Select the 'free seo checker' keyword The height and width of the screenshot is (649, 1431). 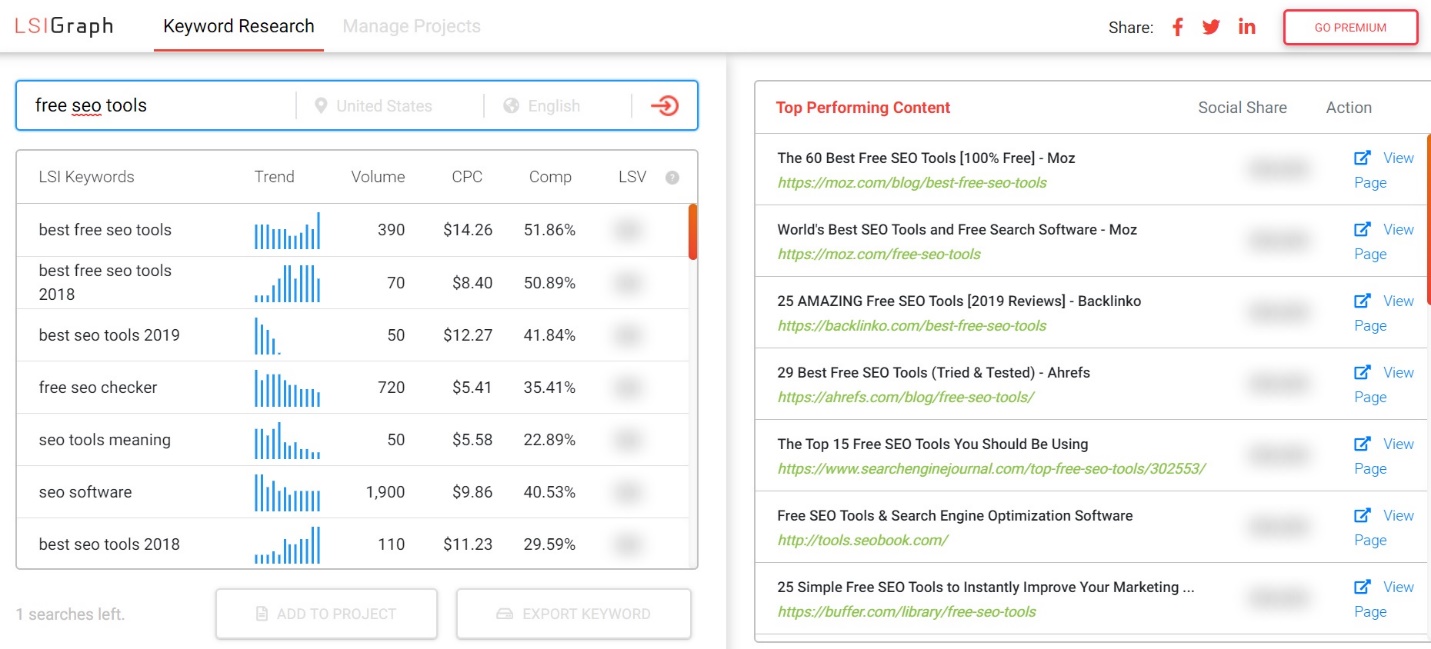(98, 387)
